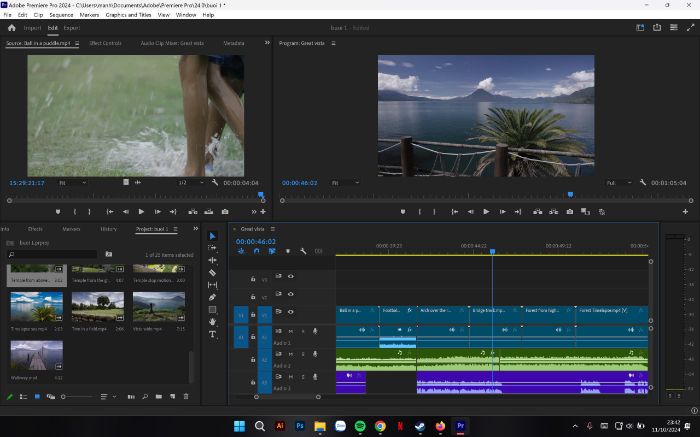Select the Slip tool

(x=212, y=284)
